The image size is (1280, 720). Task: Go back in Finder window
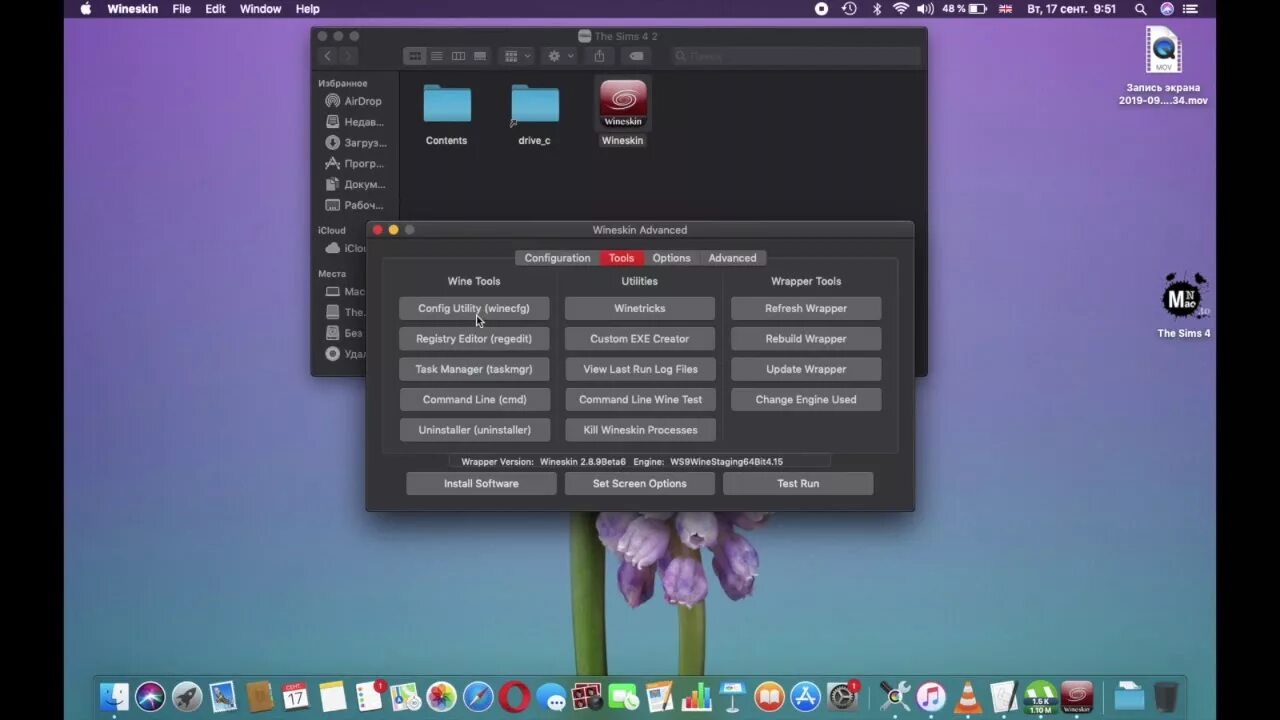(327, 56)
